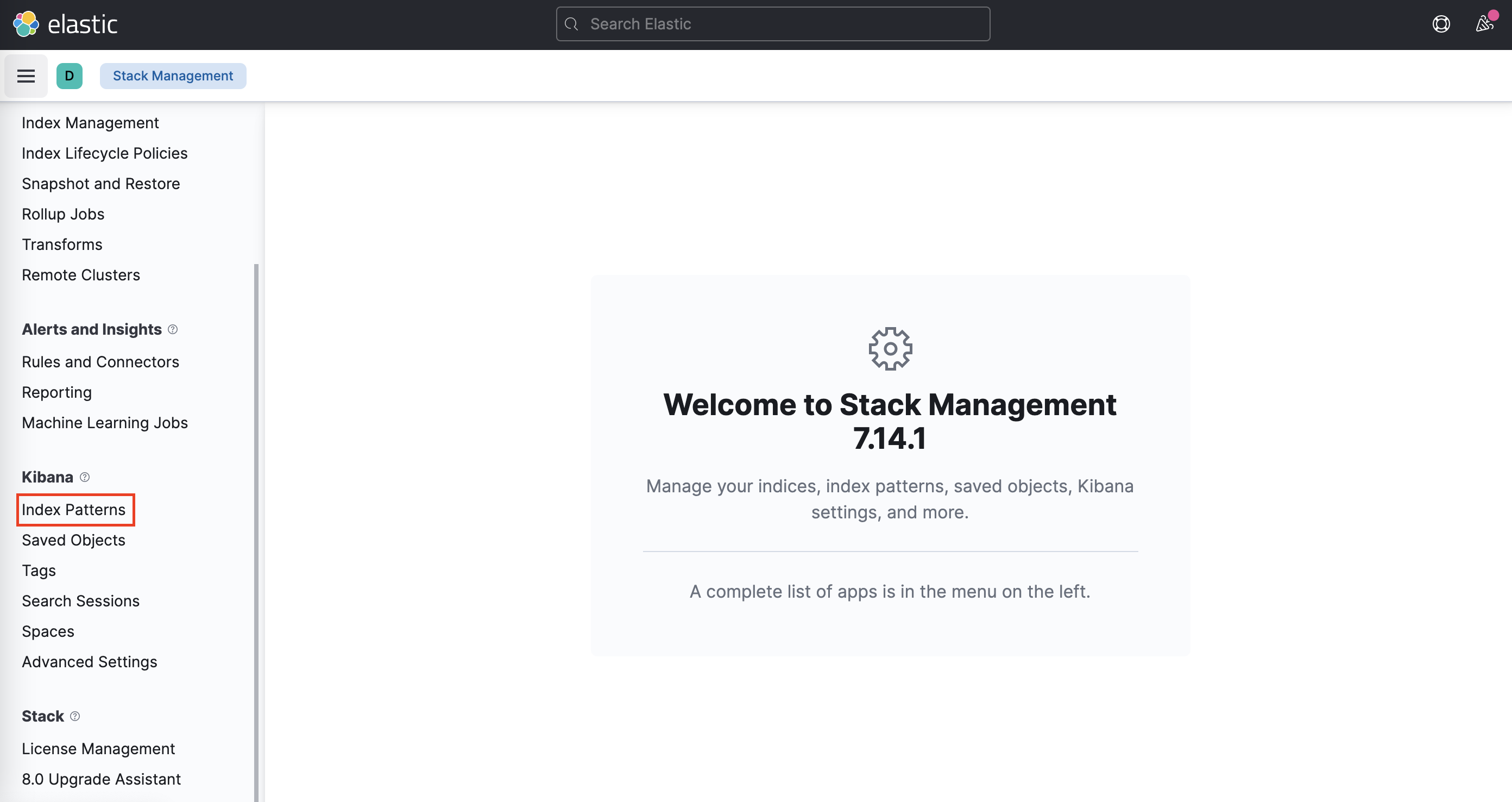The height and width of the screenshot is (802, 1512).
Task: Open 8.0 Upgrade Assistant
Action: click(x=101, y=780)
